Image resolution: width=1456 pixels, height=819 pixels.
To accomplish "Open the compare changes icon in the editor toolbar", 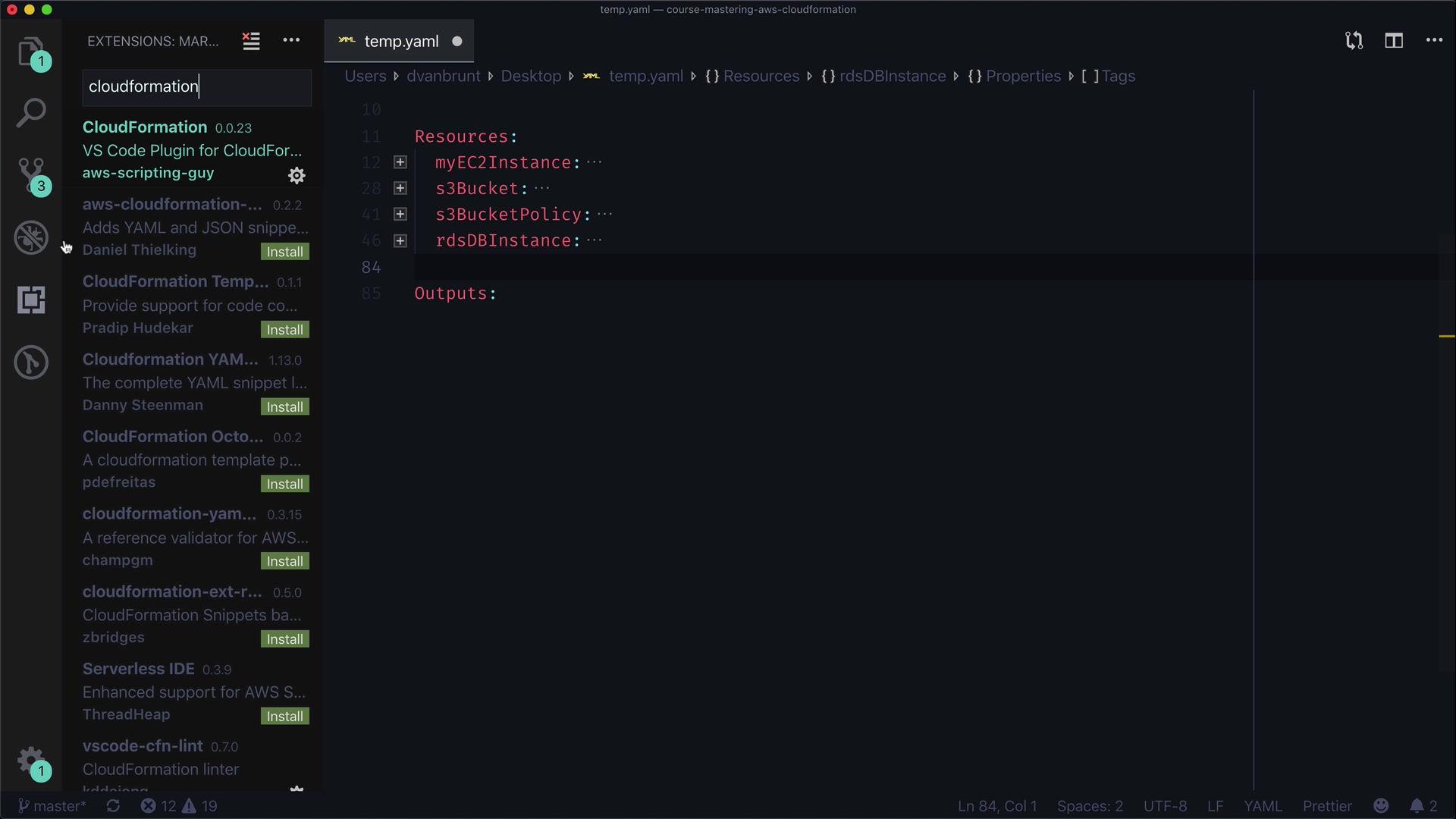I will pyautogui.click(x=1354, y=41).
